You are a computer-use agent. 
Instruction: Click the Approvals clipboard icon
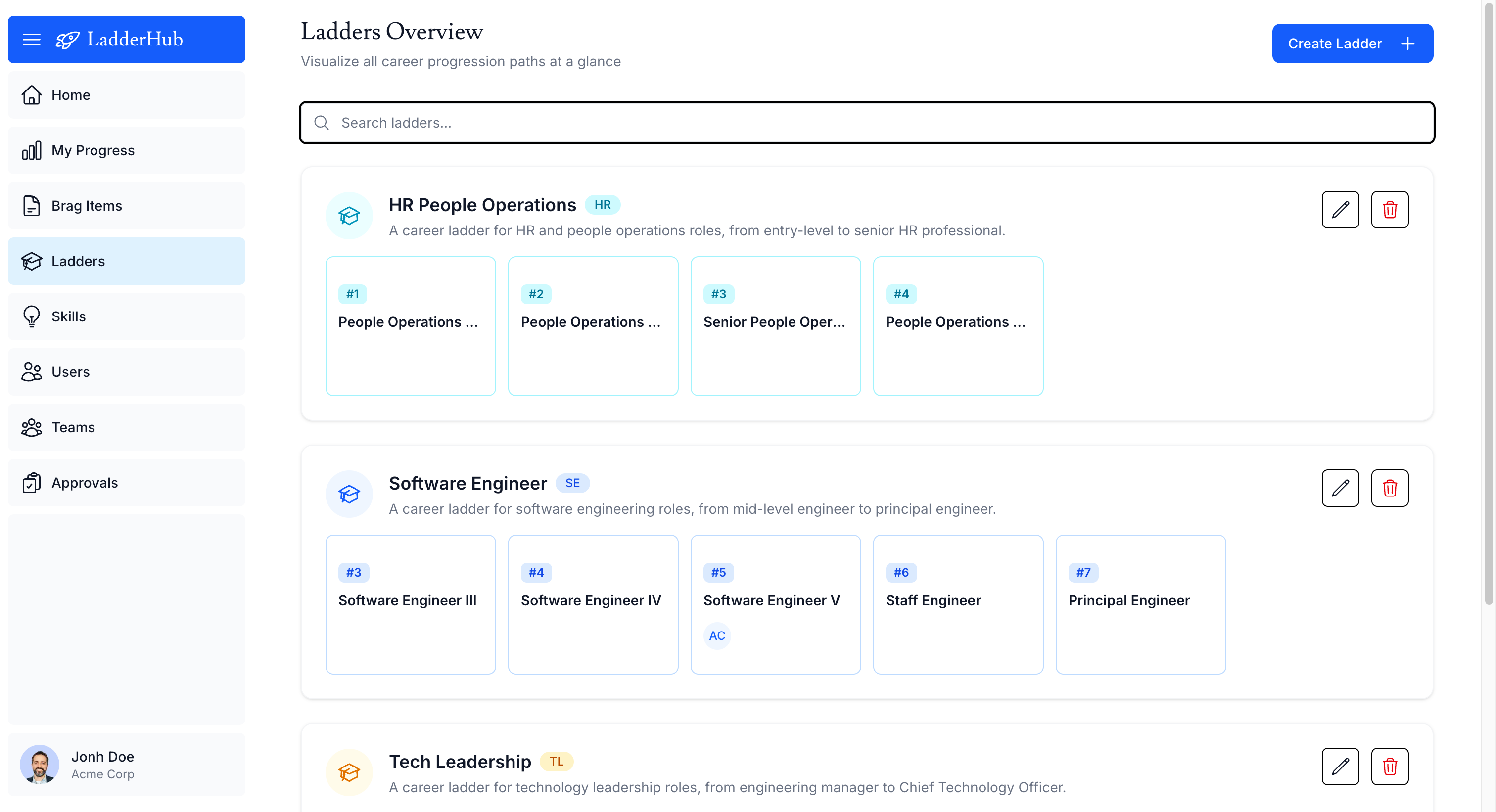click(31, 482)
